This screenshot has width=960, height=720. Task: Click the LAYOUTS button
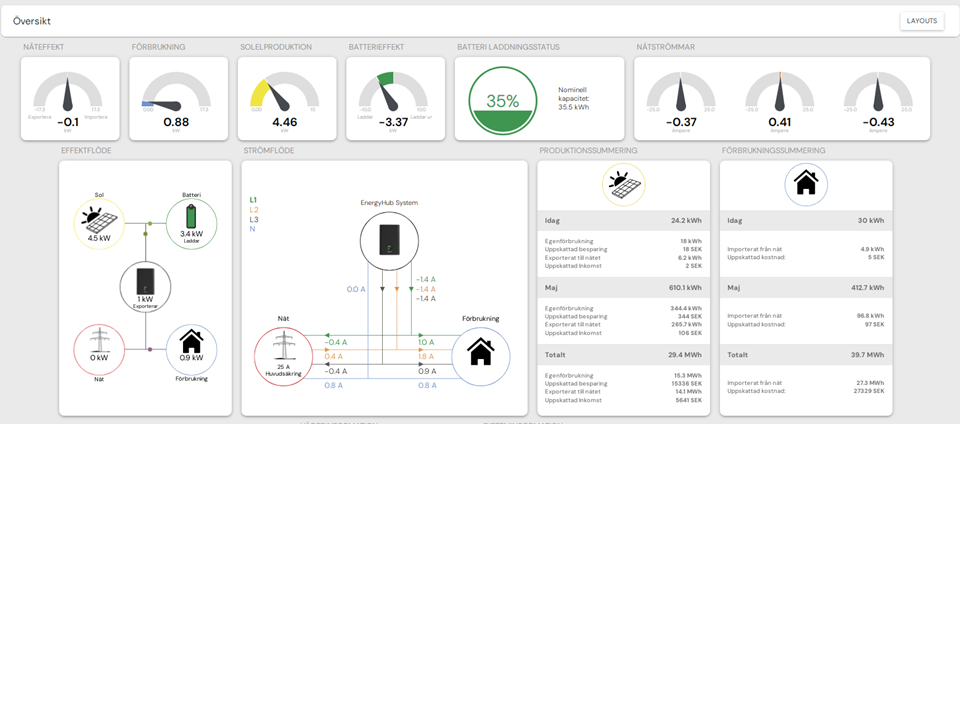[921, 21]
